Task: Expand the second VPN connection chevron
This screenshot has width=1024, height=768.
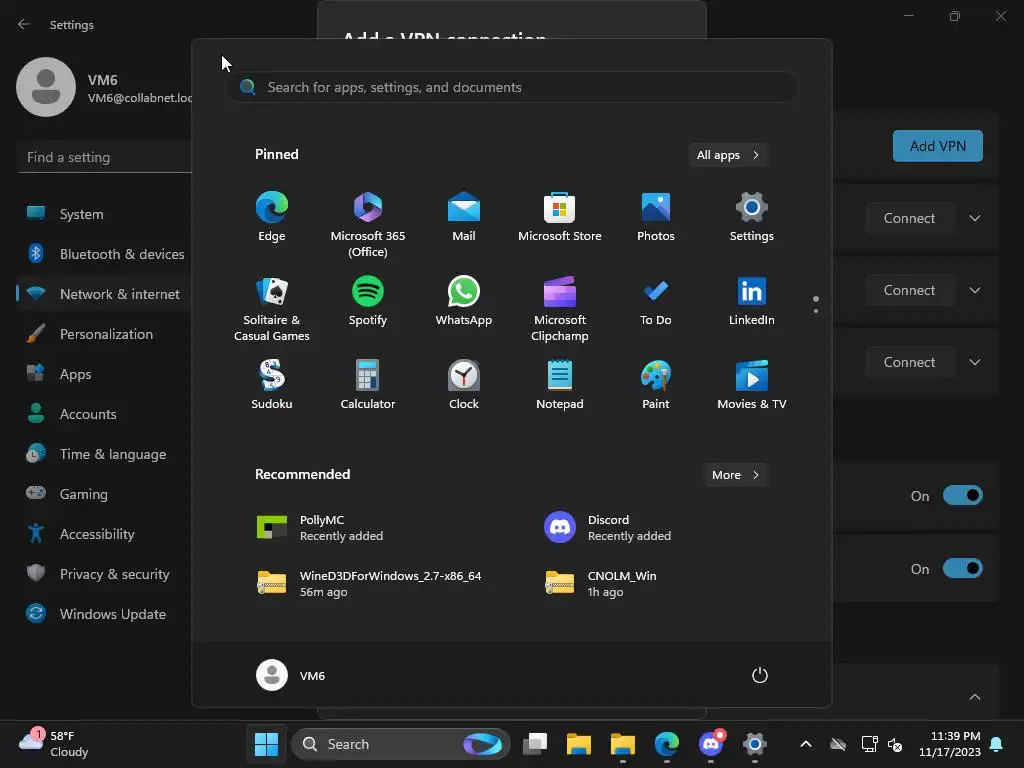Action: click(975, 290)
